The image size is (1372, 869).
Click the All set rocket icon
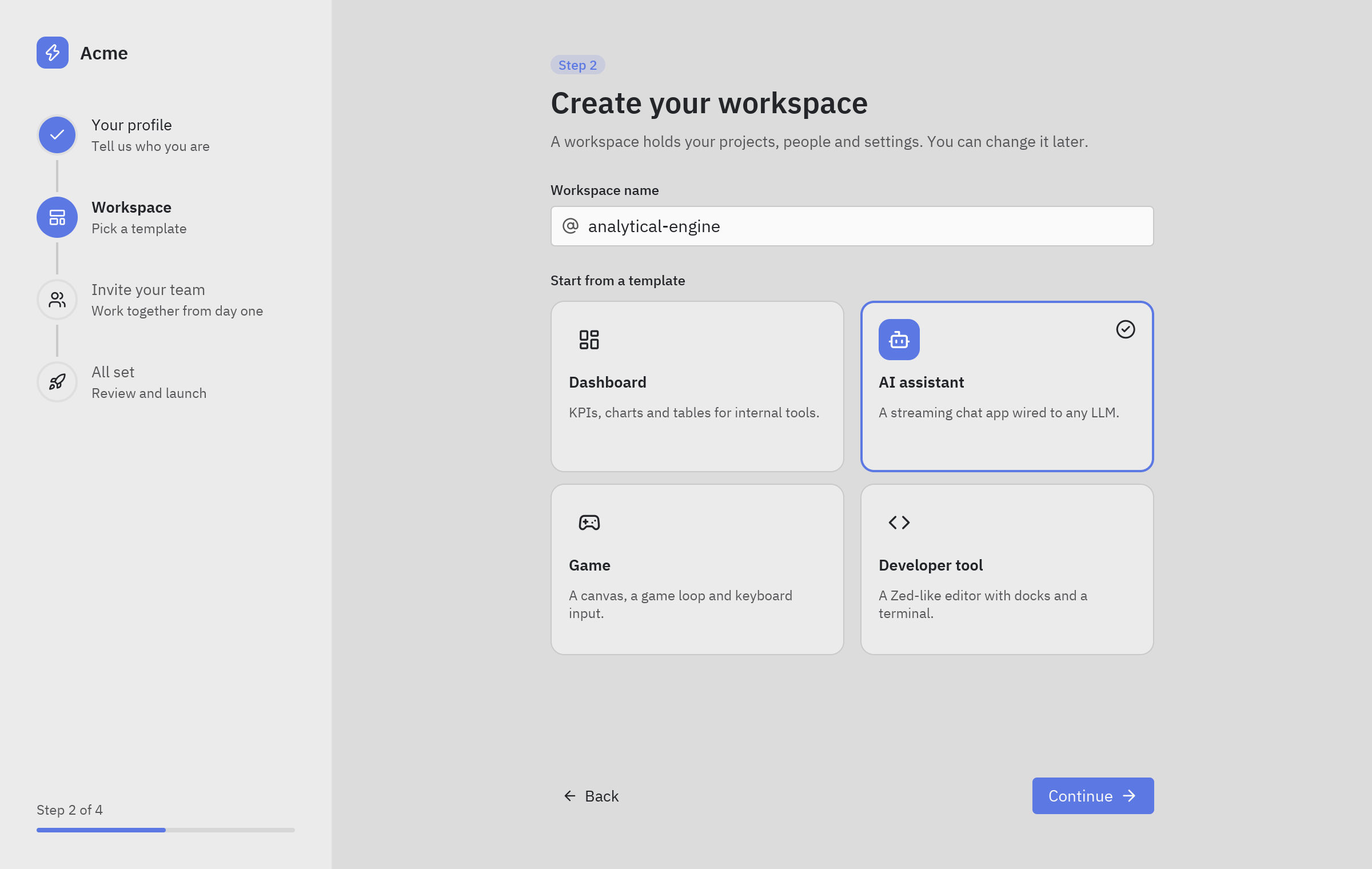(x=57, y=382)
